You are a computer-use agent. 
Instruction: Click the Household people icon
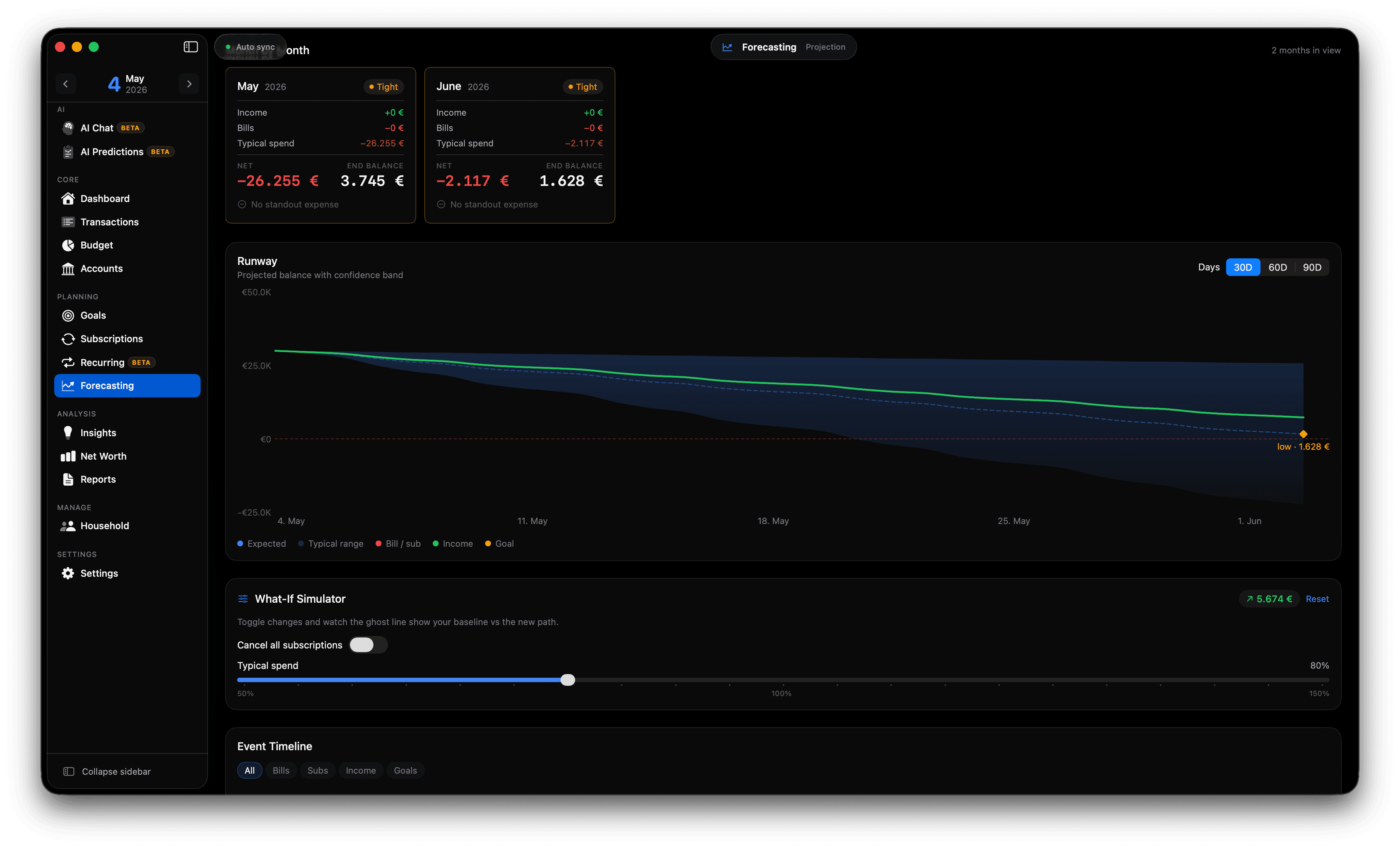[x=68, y=526]
